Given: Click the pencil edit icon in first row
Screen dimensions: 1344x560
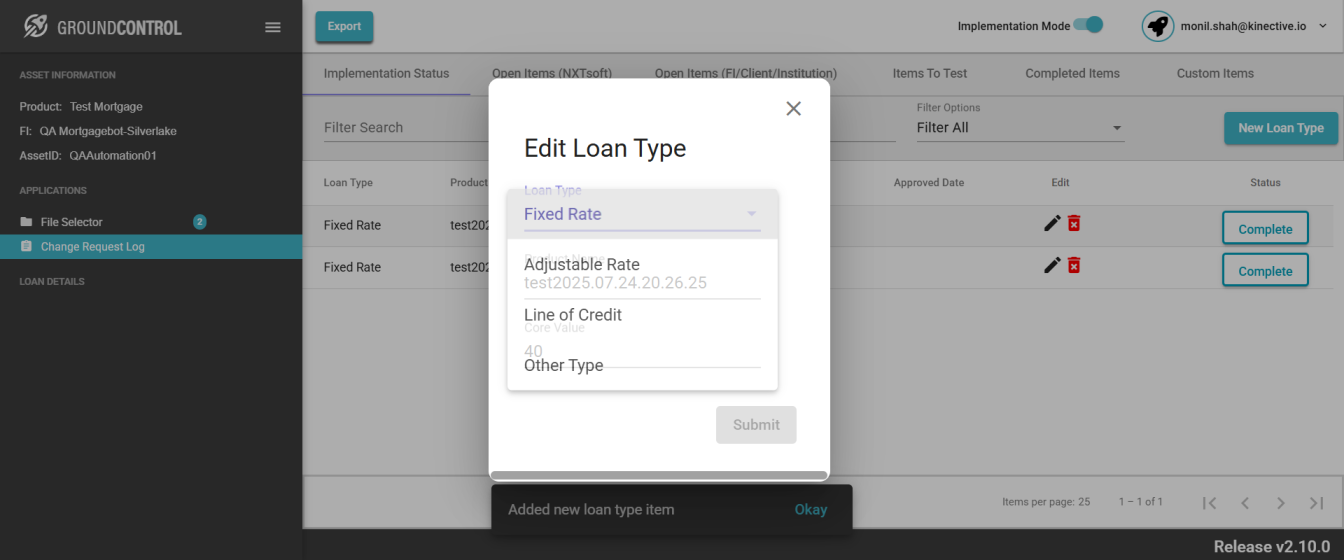Looking at the screenshot, I should click(x=1052, y=224).
